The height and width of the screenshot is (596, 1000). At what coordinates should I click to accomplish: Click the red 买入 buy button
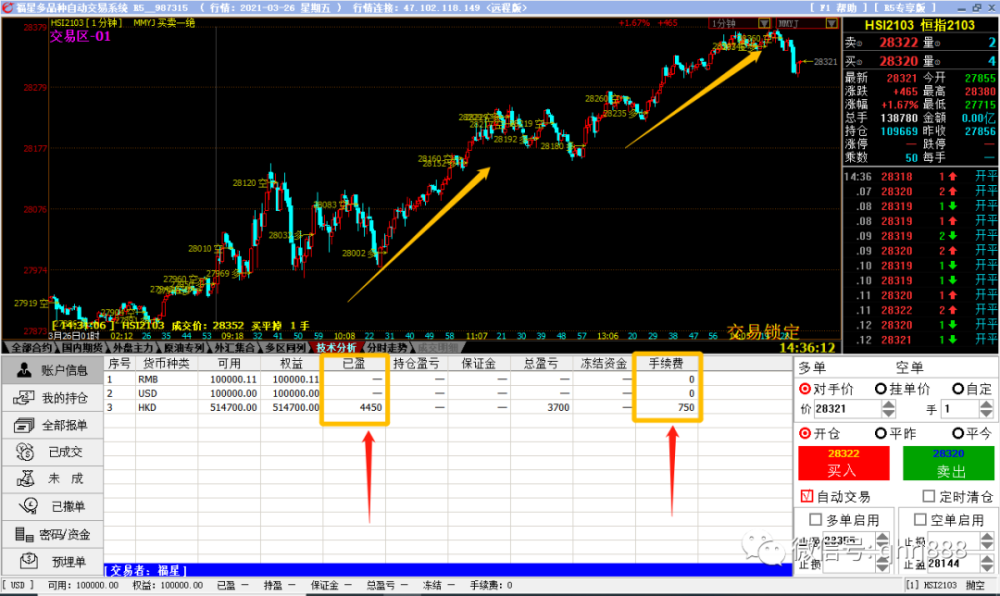click(x=843, y=463)
